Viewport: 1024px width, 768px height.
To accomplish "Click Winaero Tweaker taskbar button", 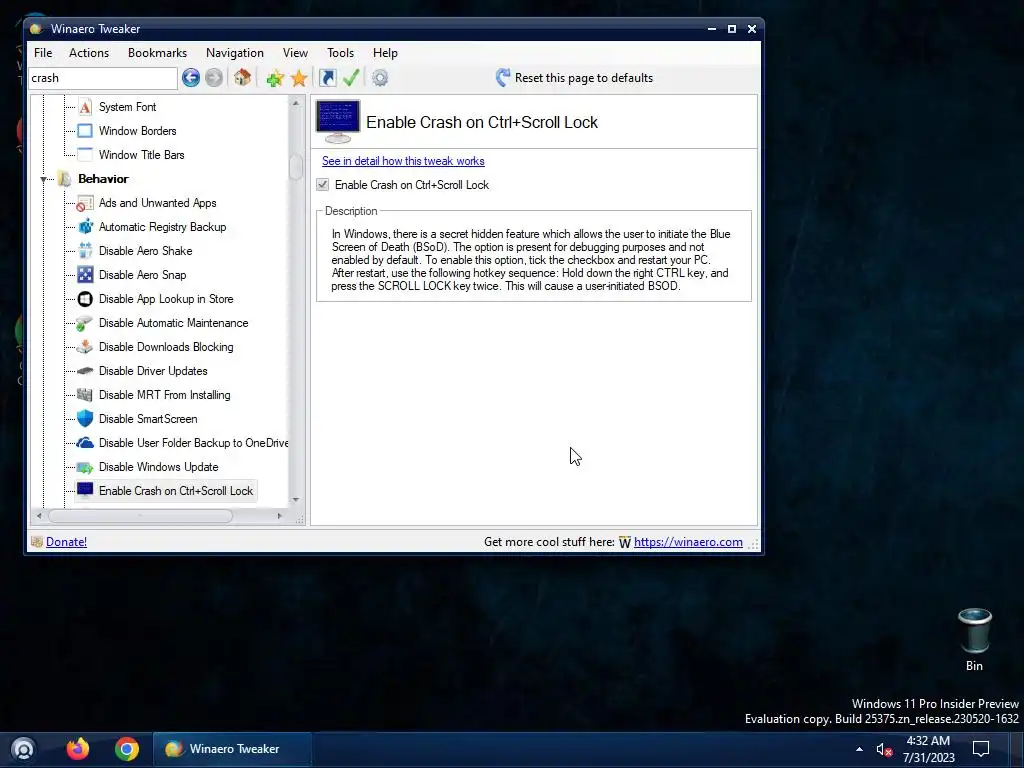I will pos(232,749).
